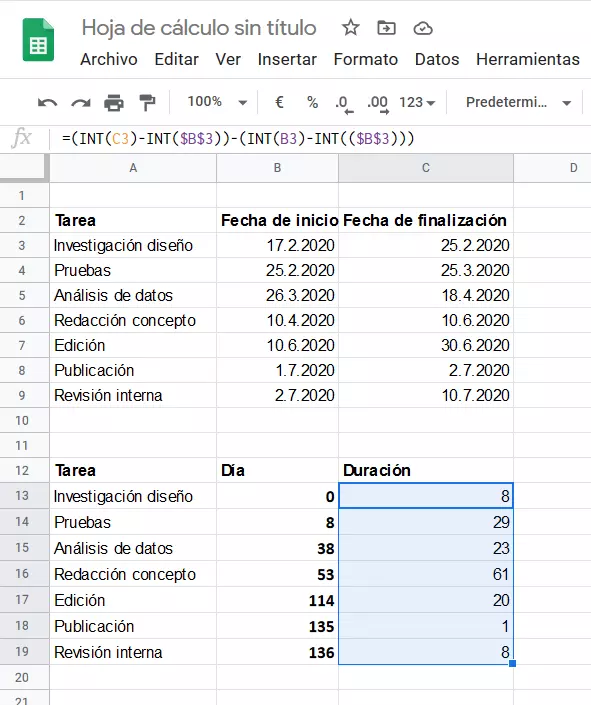Click the start date cell 10.4.2020
The image size is (591, 705).
278,320
